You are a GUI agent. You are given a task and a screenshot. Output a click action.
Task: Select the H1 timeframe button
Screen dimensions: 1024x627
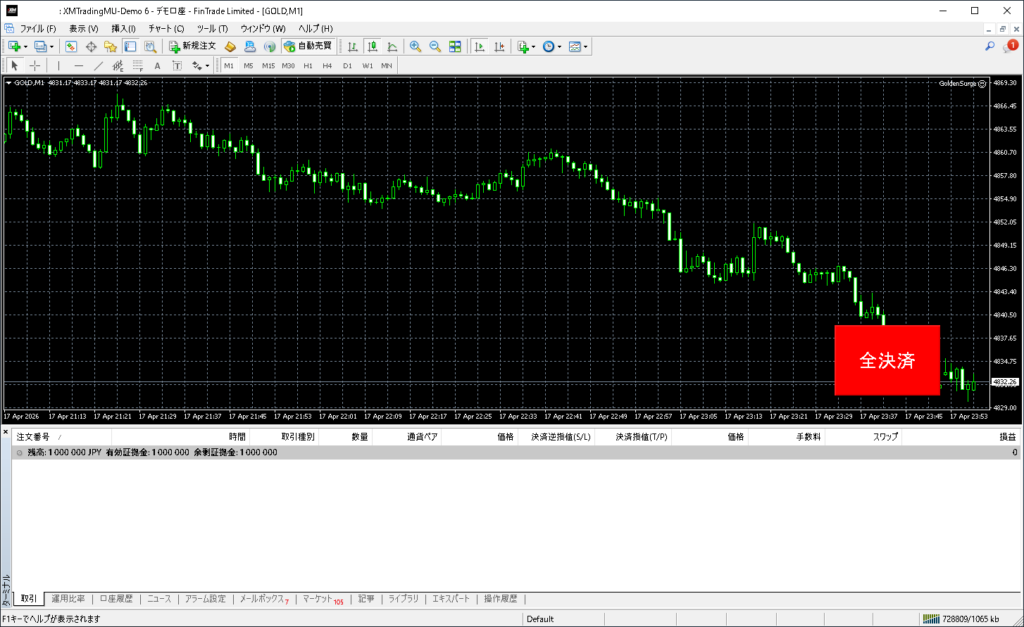[x=308, y=65]
